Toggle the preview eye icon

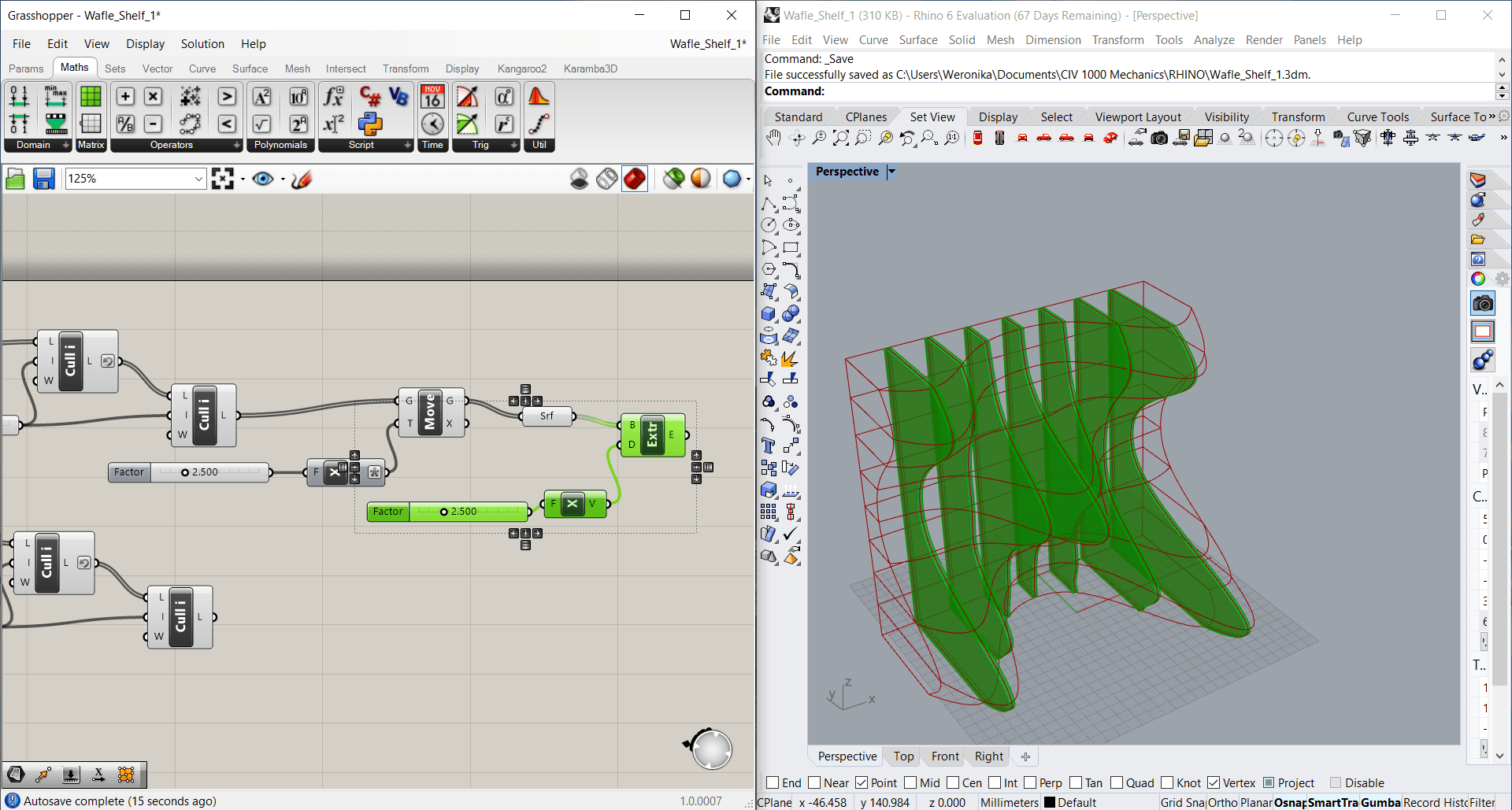coord(263,179)
